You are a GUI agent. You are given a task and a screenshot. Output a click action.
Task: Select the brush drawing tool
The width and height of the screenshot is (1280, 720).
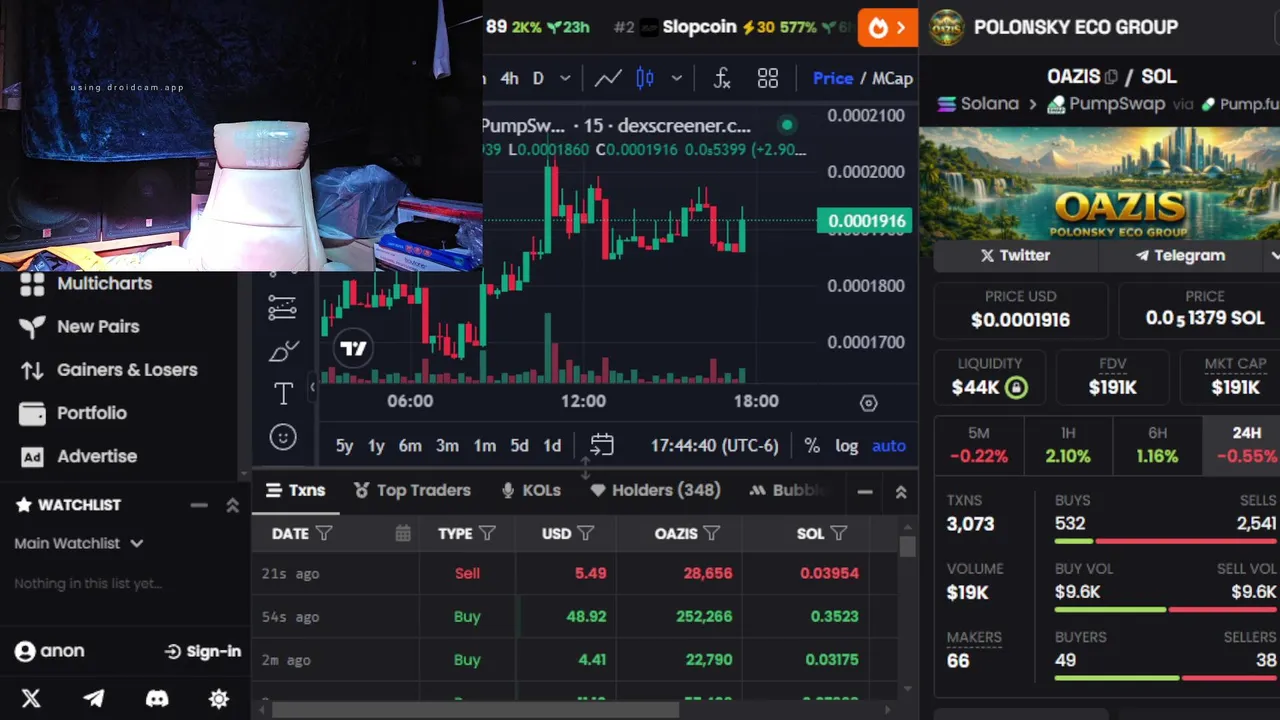tap(283, 351)
